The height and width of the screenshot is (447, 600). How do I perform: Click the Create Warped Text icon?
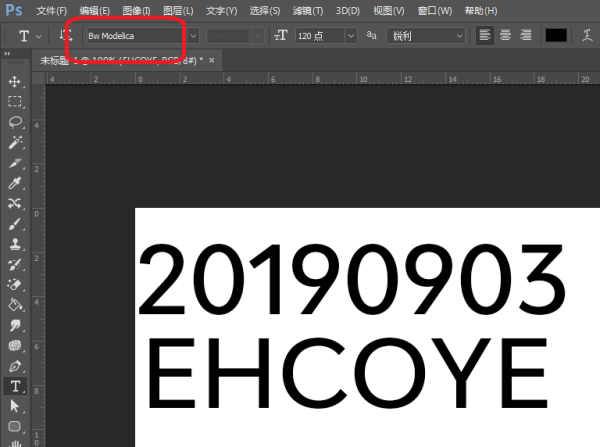point(587,36)
